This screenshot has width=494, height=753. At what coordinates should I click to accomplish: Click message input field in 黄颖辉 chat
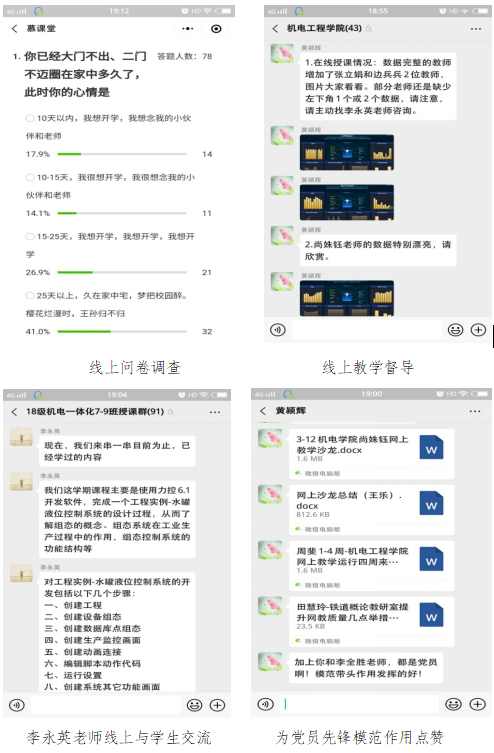[359, 704]
